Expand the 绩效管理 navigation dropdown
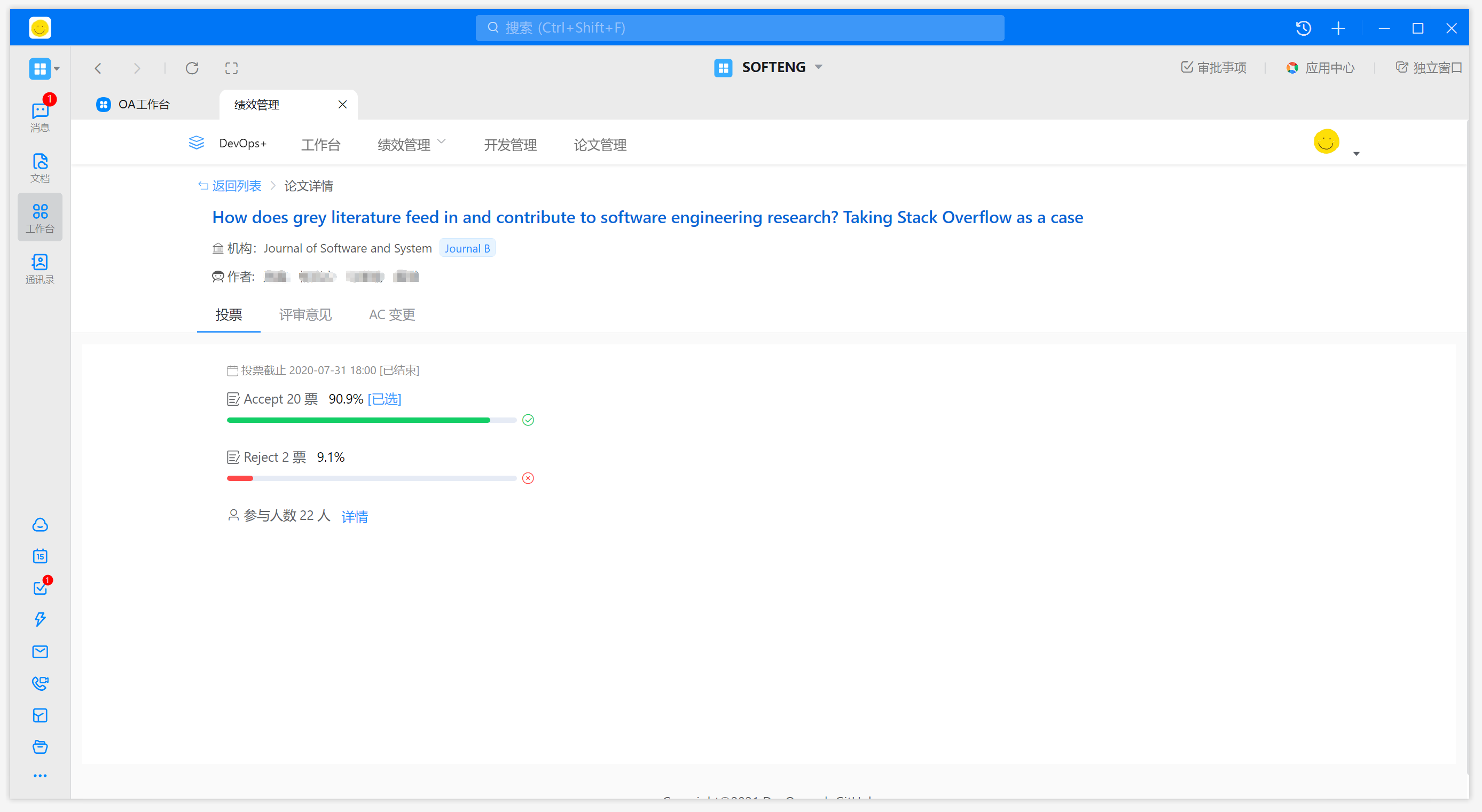 coord(441,142)
